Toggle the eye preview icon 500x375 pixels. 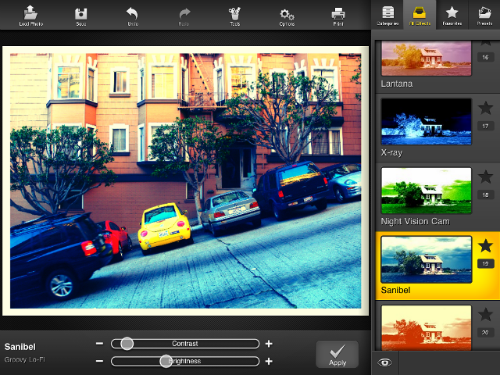[x=384, y=363]
